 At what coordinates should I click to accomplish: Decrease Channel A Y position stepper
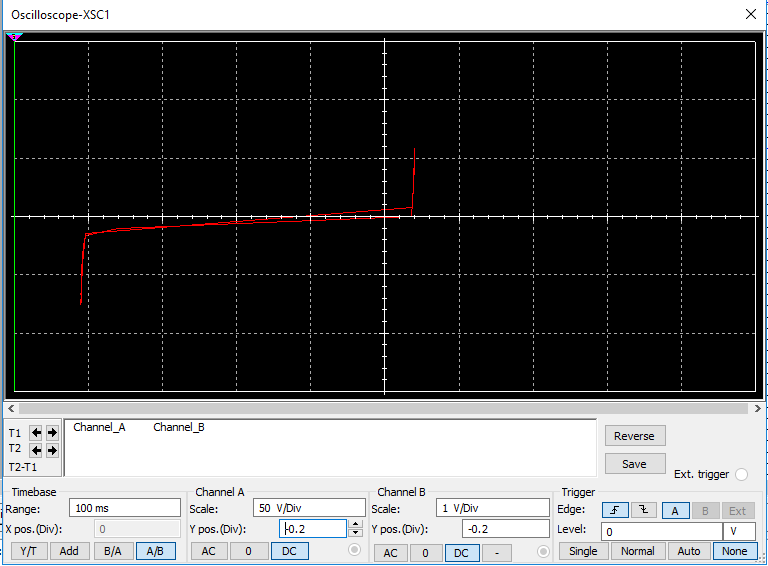tap(355, 533)
